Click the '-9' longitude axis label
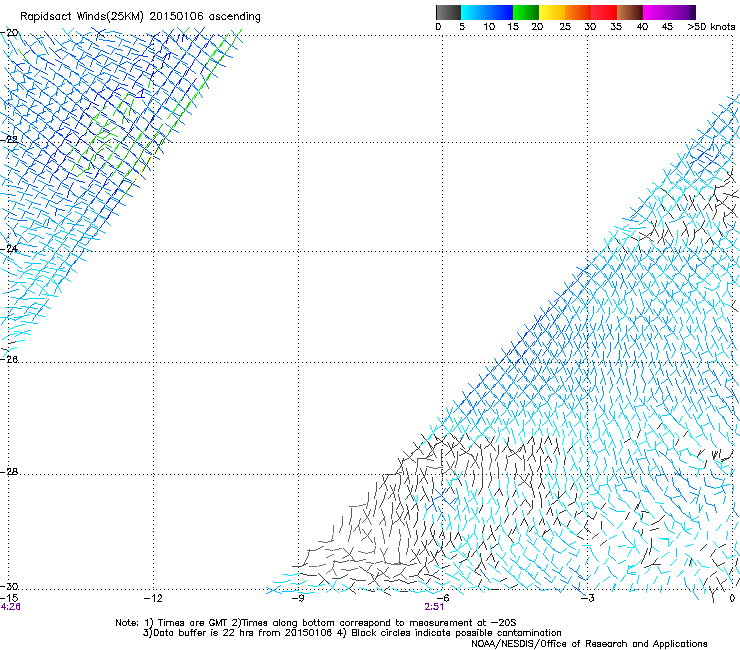Image resolution: width=740 pixels, height=650 pixels. pyautogui.click(x=298, y=598)
